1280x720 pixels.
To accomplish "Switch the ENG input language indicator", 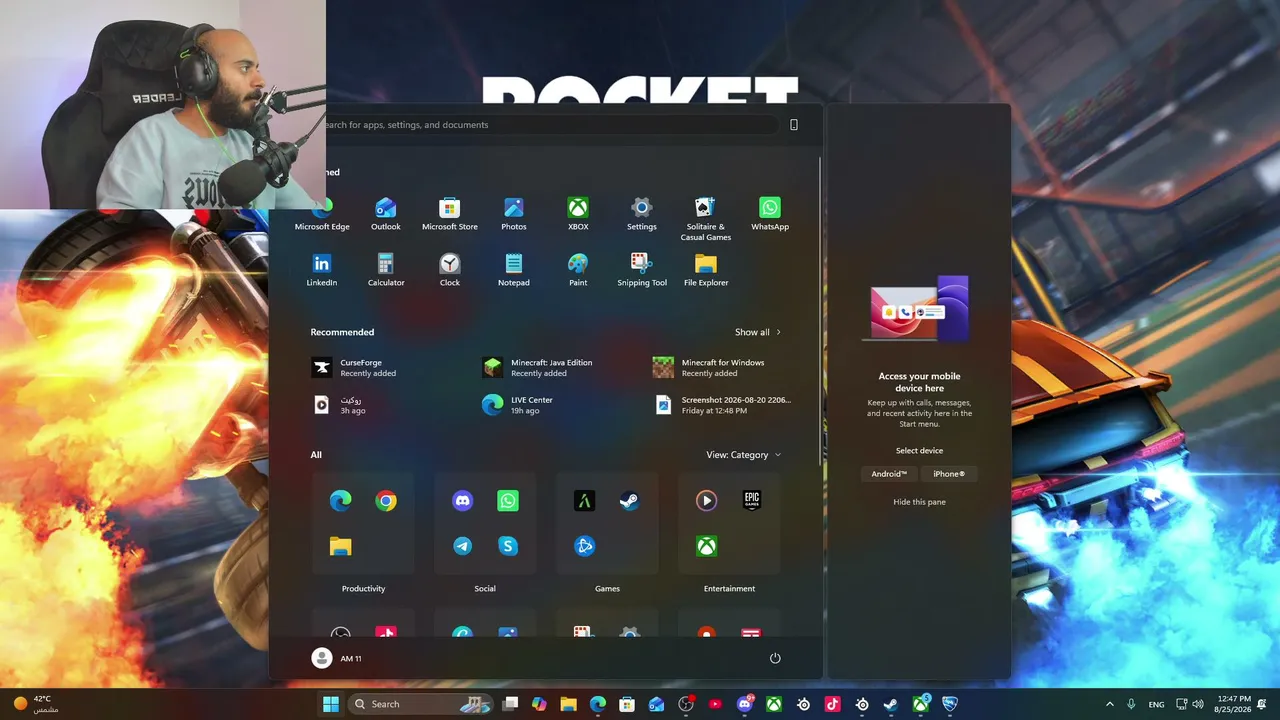I will click(1156, 704).
